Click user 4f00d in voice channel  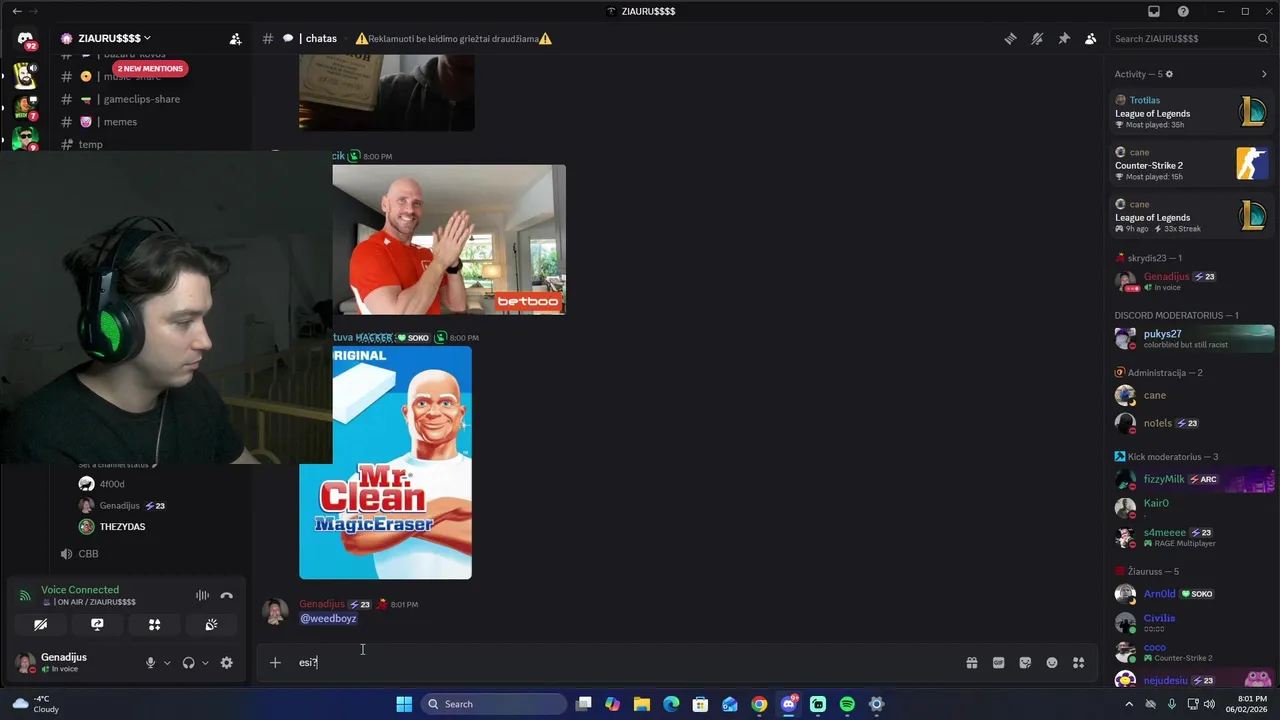[x=112, y=484]
